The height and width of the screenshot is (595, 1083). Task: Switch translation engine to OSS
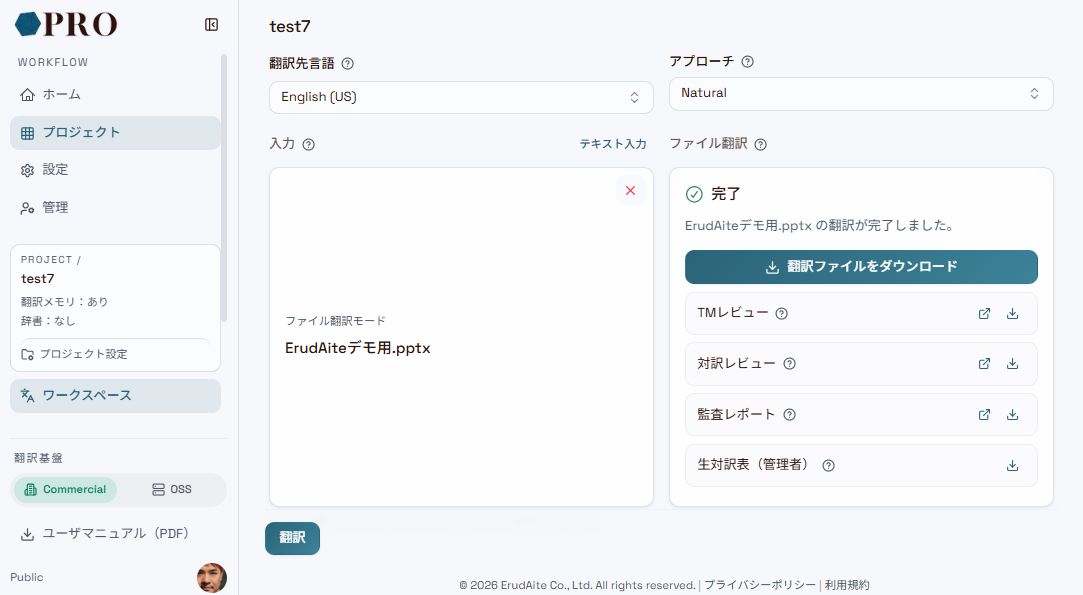tap(171, 489)
